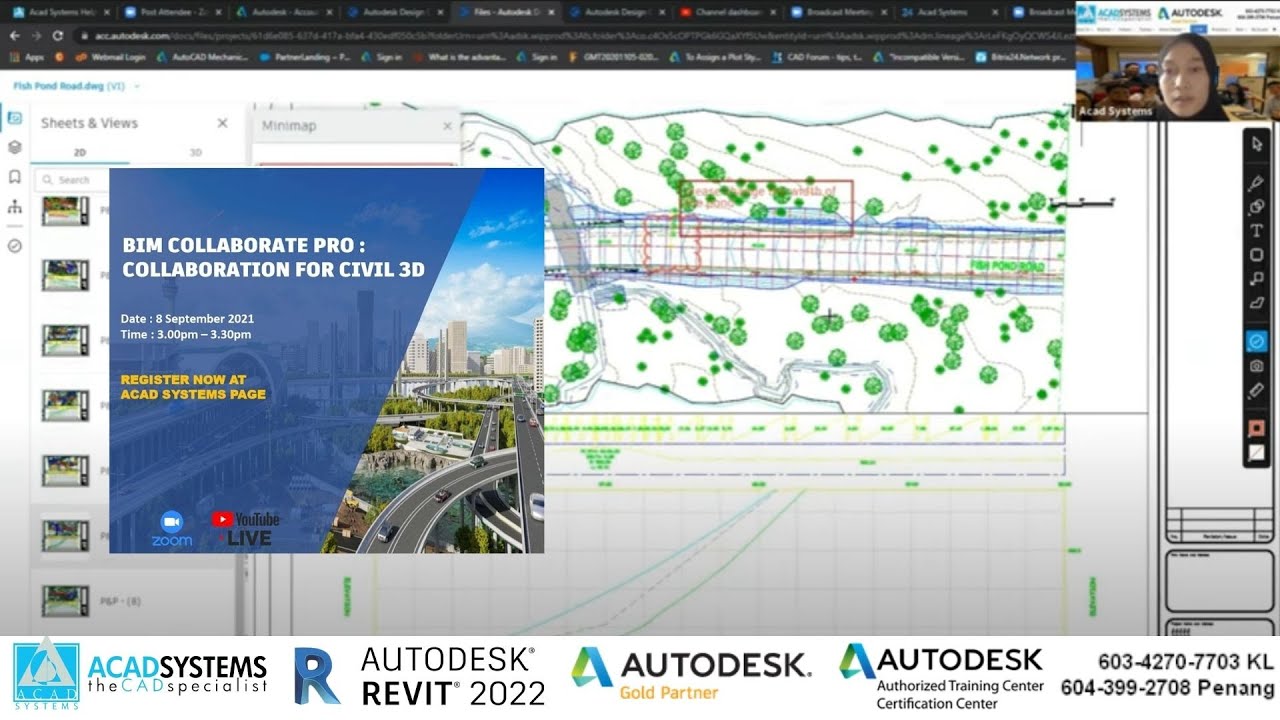Switch to the 2D tab
The image size is (1280, 720).
click(80, 152)
